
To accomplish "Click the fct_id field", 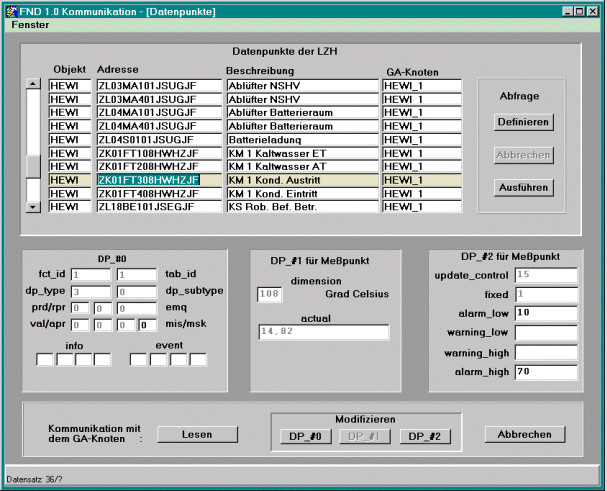I will (91, 275).
